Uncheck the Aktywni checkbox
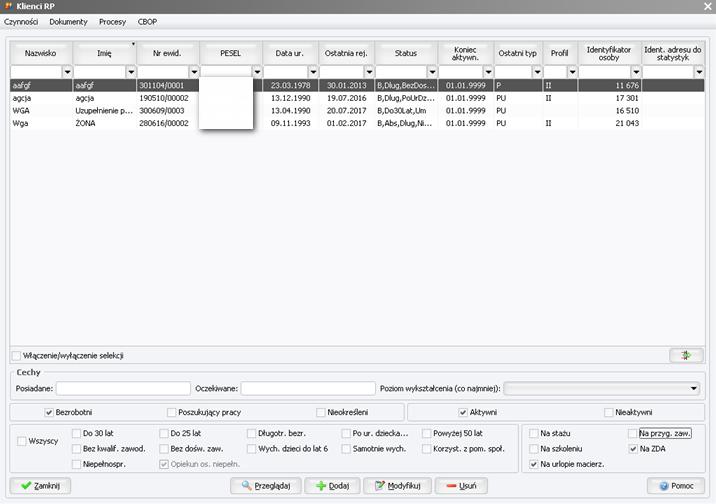The height and width of the screenshot is (504, 716). click(x=463, y=412)
